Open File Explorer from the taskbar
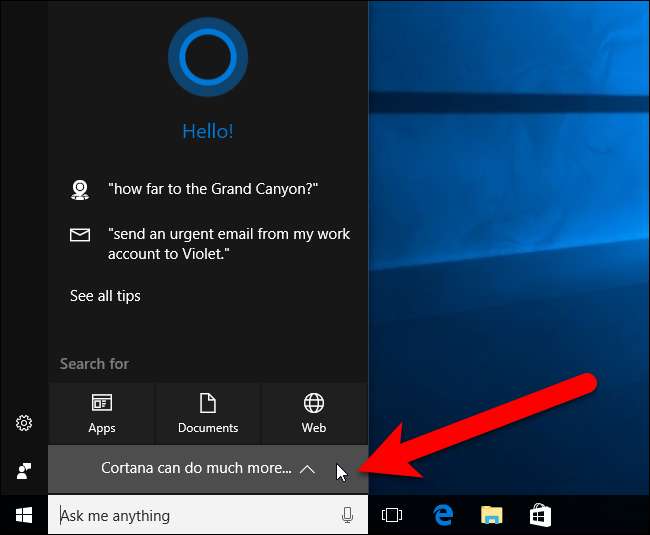Screen dimensions: 650x535 coord(491,515)
